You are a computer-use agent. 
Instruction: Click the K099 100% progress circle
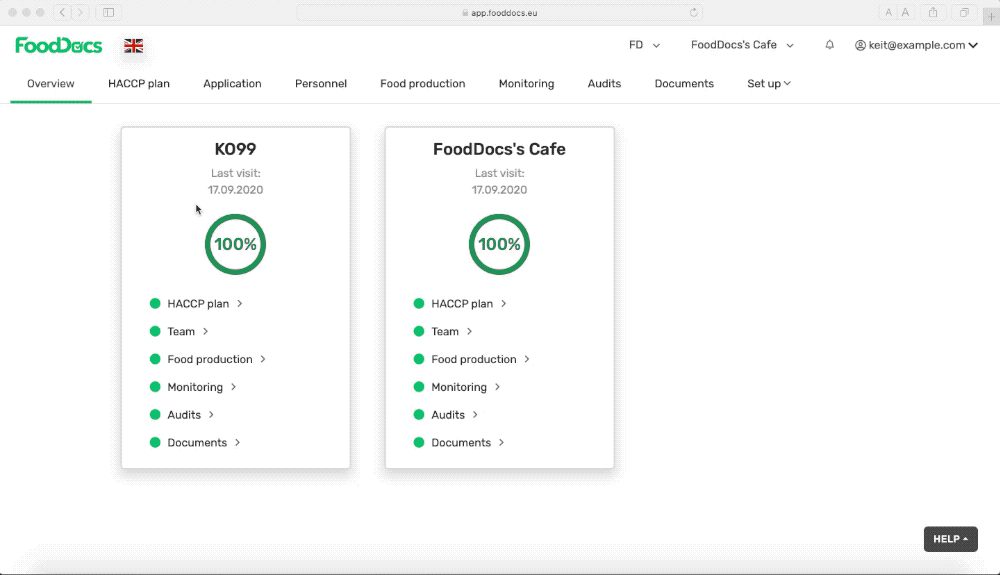click(x=235, y=244)
